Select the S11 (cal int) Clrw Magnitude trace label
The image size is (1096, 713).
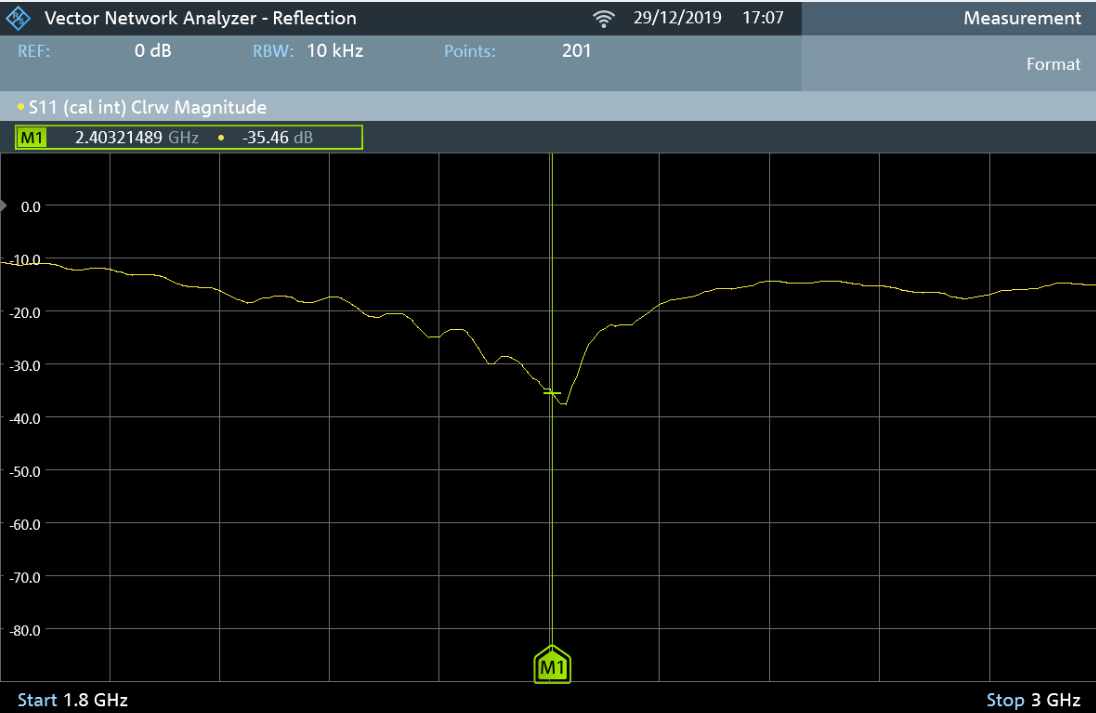tap(147, 108)
